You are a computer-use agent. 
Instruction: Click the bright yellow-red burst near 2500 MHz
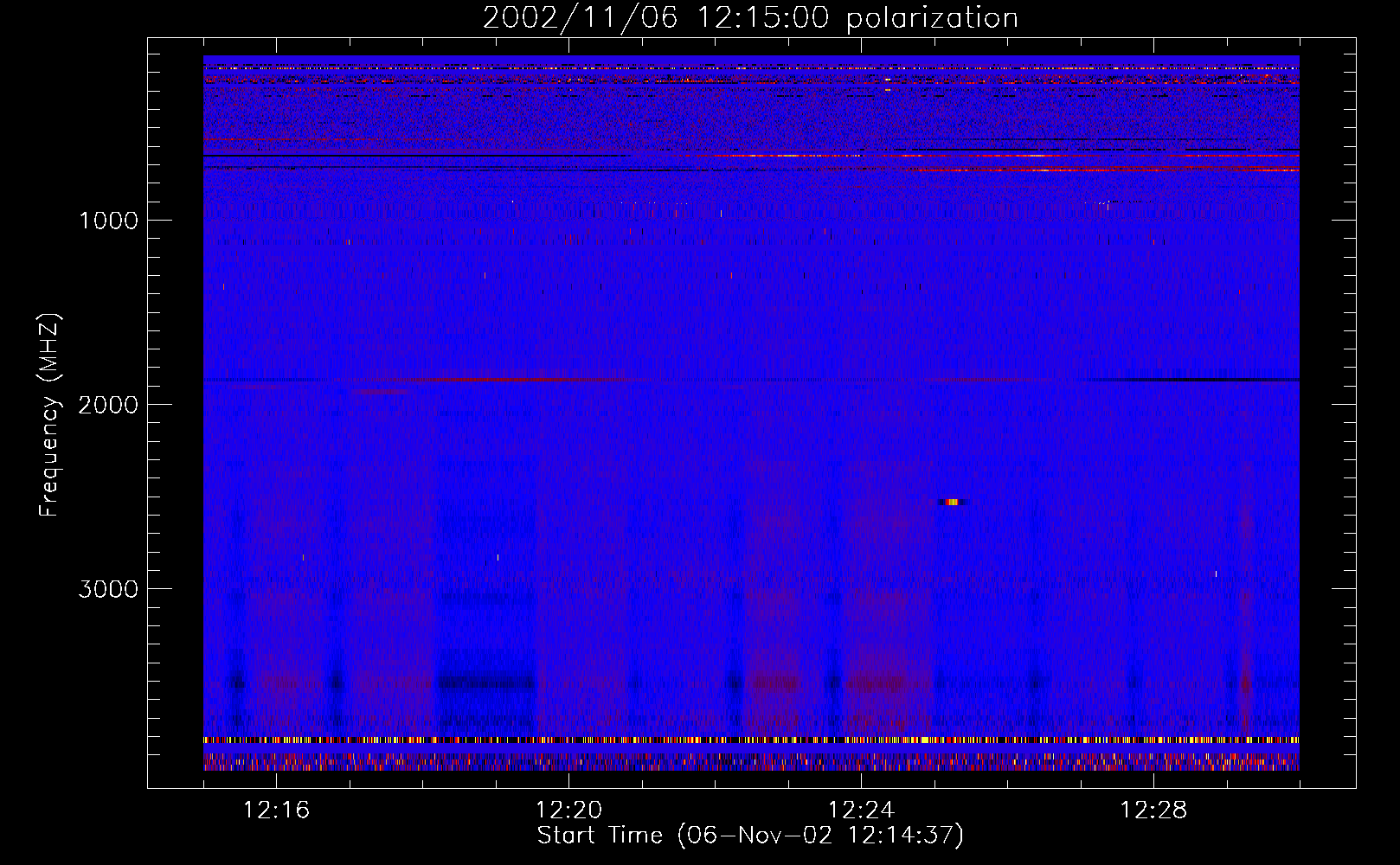(954, 502)
